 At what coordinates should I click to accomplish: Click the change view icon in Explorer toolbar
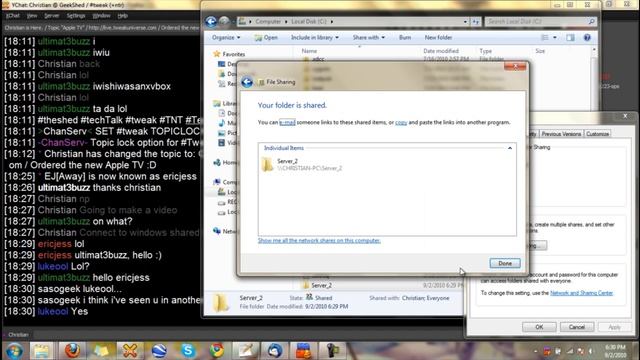tap(544, 38)
